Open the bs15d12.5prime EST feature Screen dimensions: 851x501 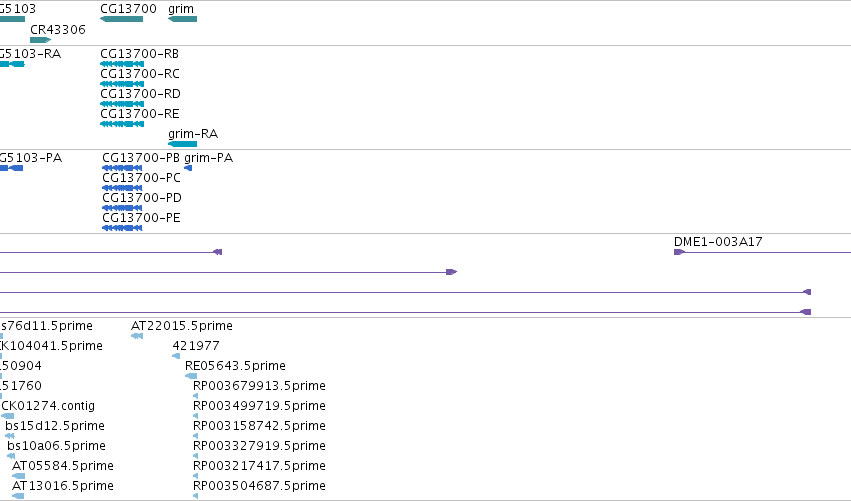[10, 436]
